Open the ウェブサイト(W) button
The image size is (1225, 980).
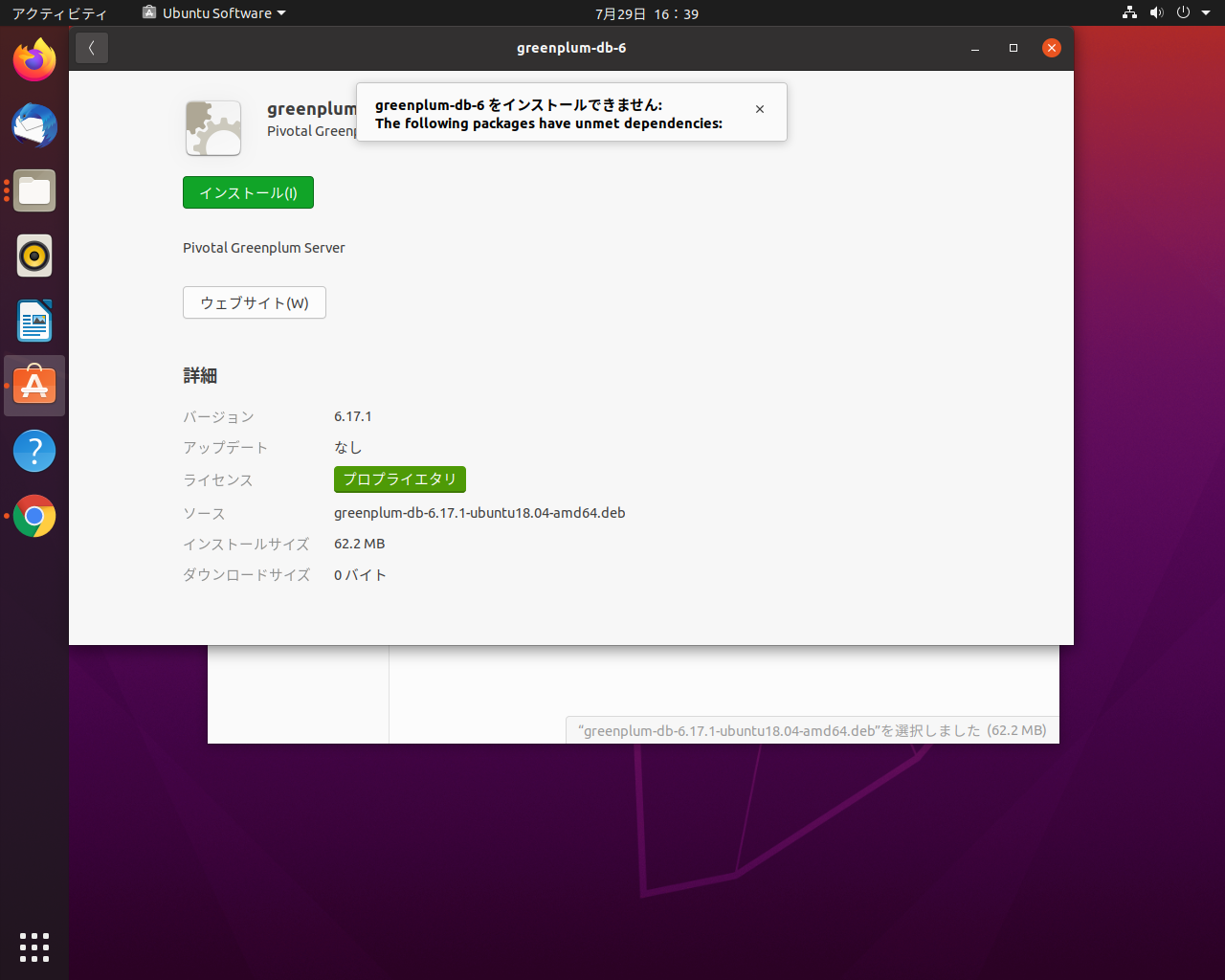click(x=255, y=302)
